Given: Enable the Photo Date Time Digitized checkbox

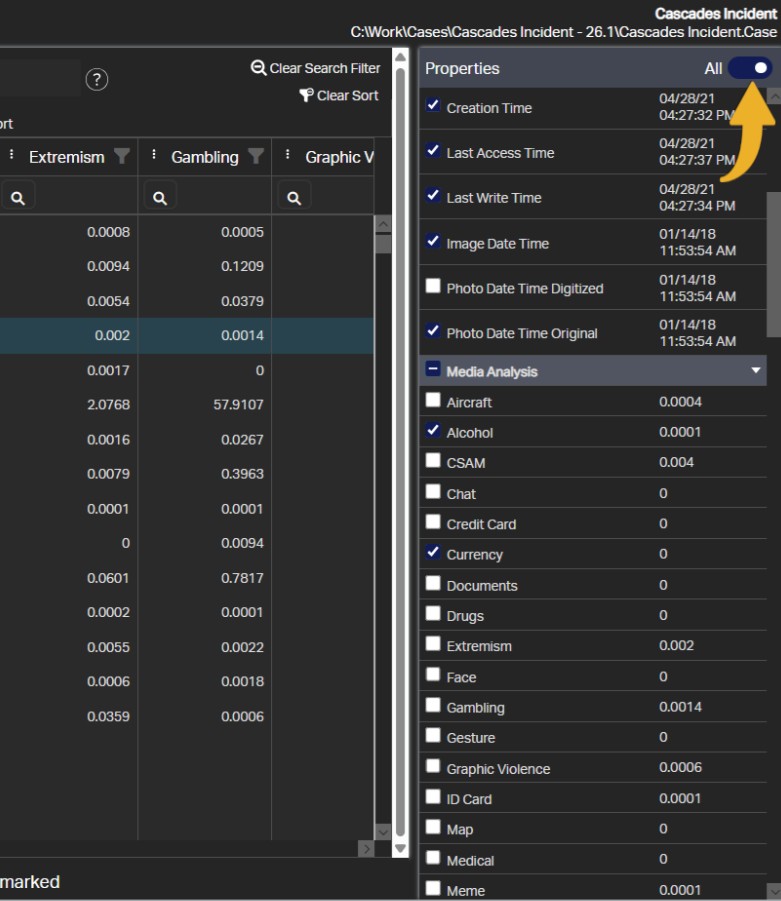Looking at the screenshot, I should [433, 286].
